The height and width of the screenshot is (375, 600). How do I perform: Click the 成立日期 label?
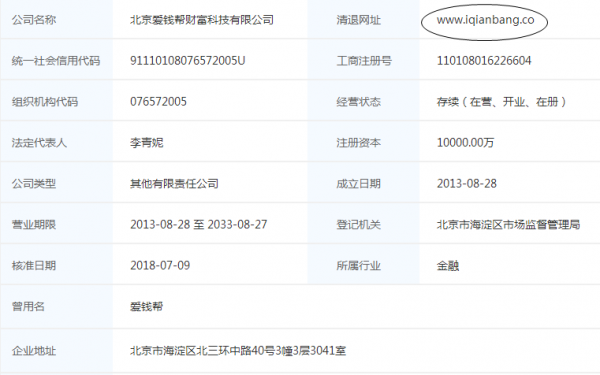tap(359, 184)
